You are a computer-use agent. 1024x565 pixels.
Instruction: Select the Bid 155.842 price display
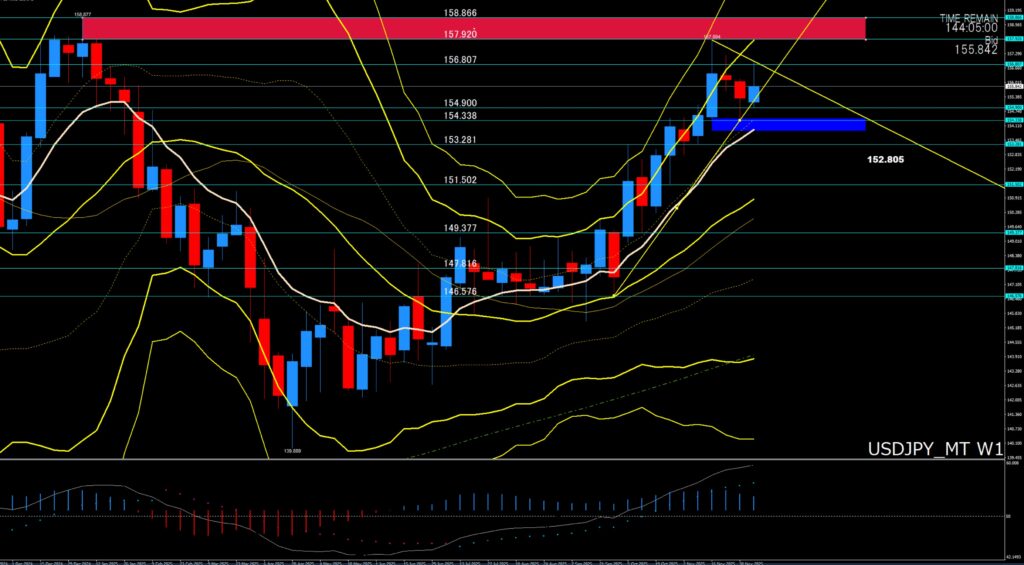coord(976,45)
